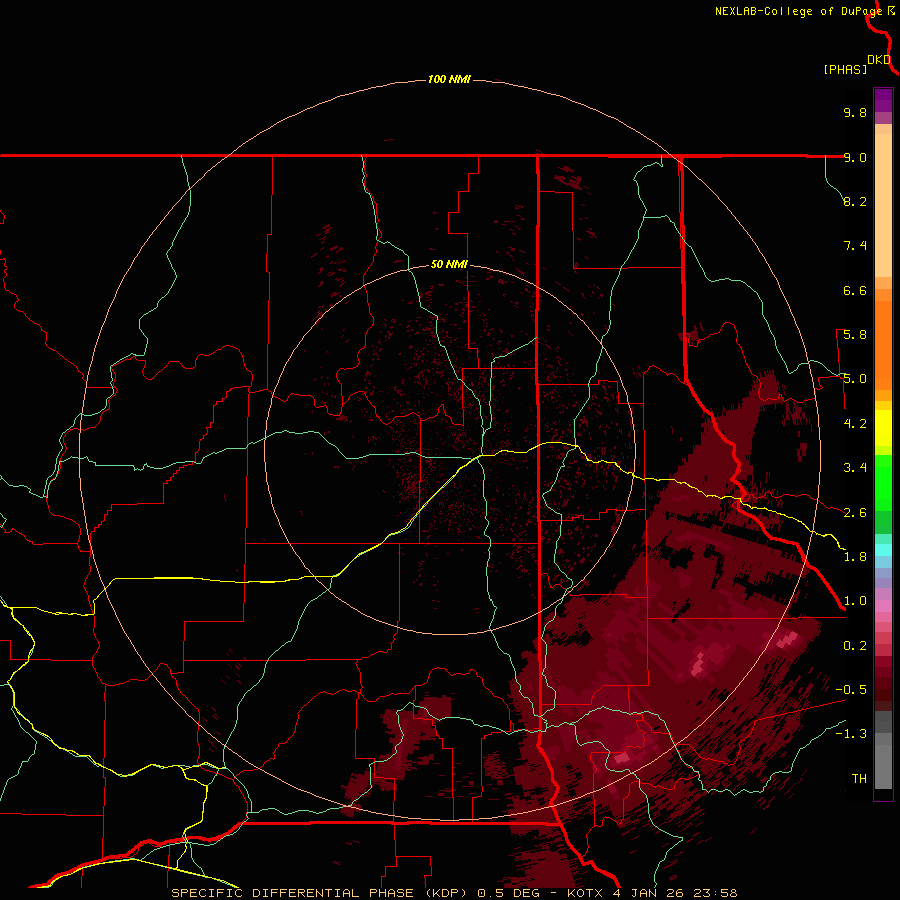The width and height of the screenshot is (900, 900).
Task: Pick the gray band at the color scale bottom
Action: (883, 763)
